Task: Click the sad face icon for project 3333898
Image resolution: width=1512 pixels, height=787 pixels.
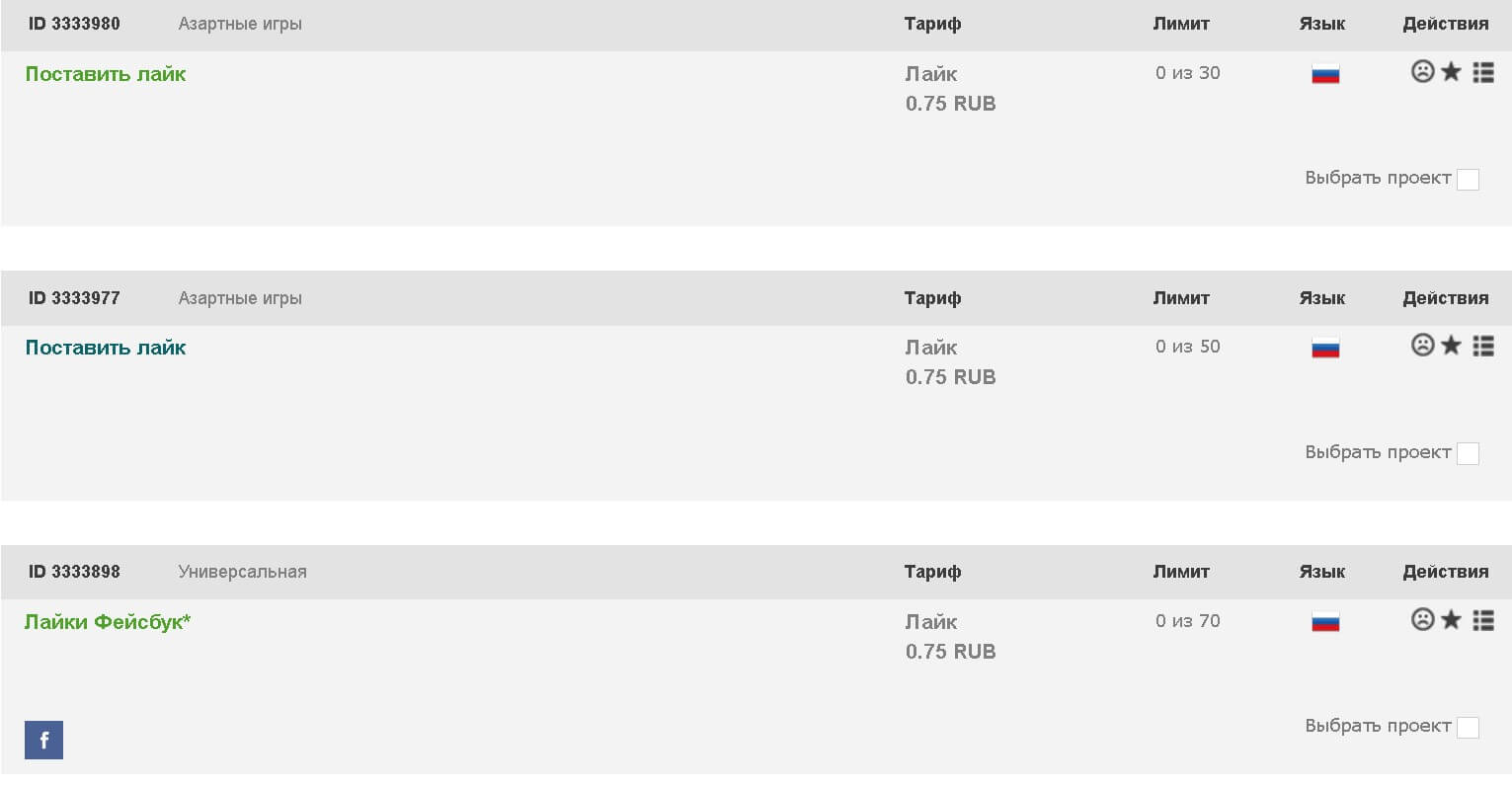Action: pos(1422,619)
